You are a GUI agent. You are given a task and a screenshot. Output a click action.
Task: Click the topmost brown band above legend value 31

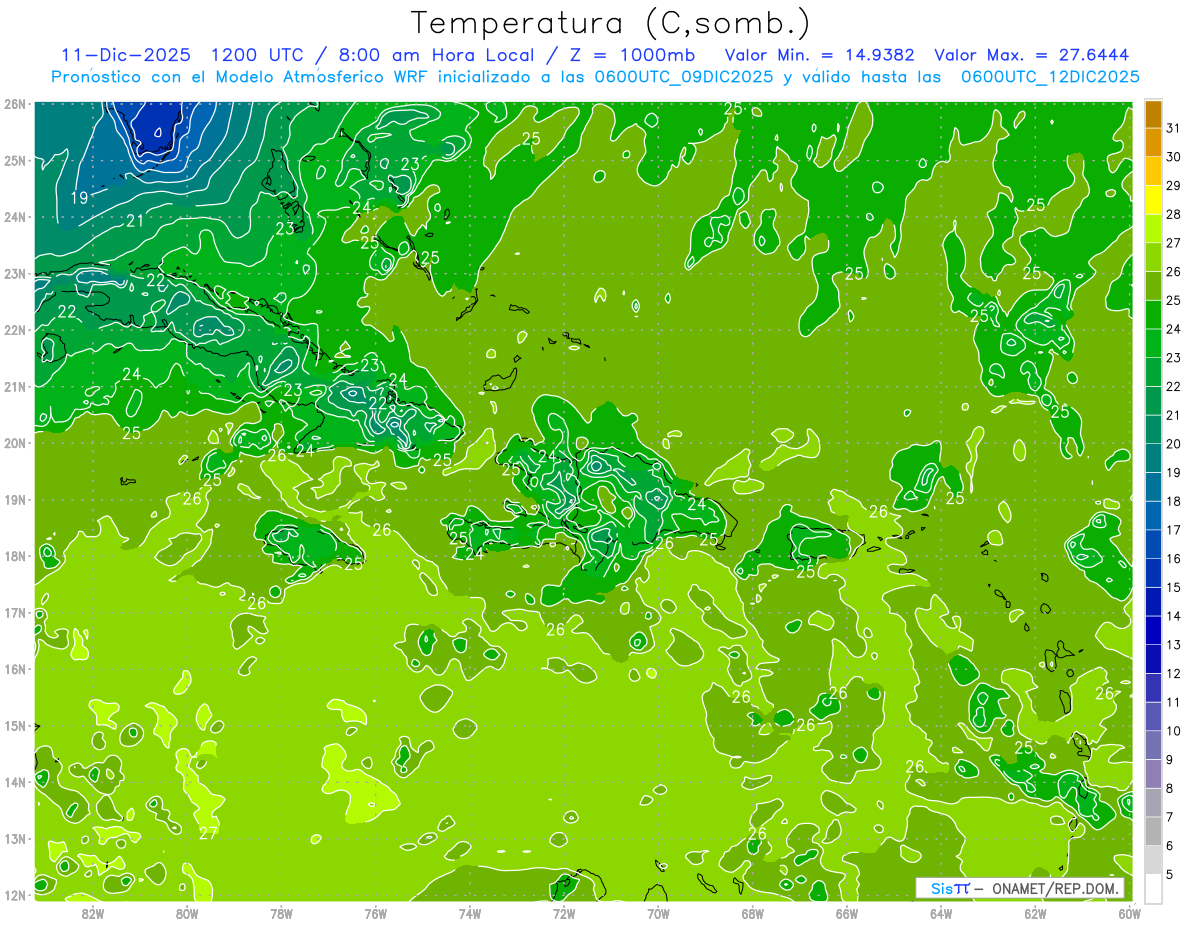(x=1153, y=114)
